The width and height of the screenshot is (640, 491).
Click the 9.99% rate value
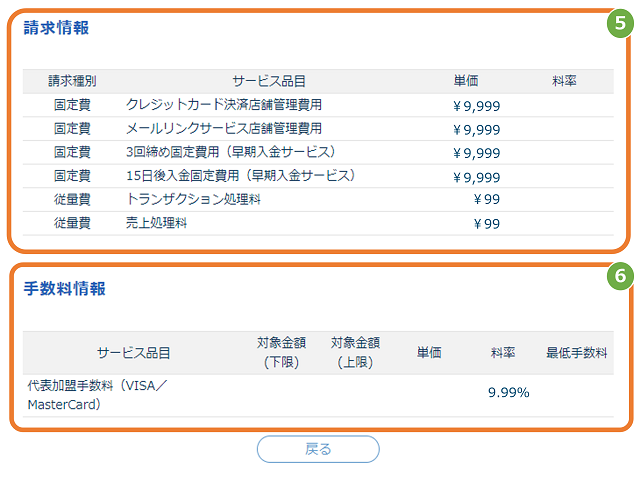tap(509, 393)
